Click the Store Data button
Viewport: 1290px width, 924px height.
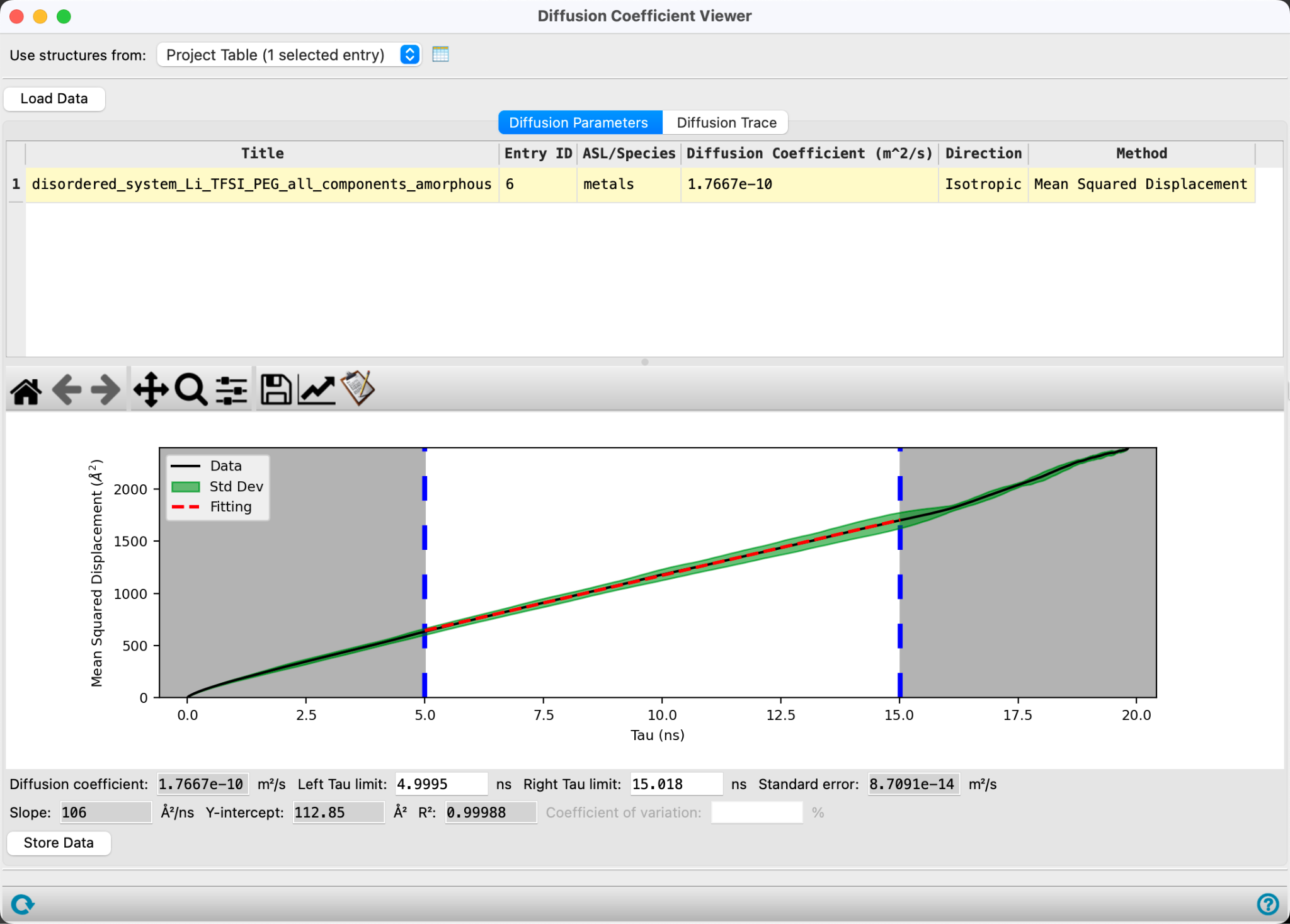point(59,843)
